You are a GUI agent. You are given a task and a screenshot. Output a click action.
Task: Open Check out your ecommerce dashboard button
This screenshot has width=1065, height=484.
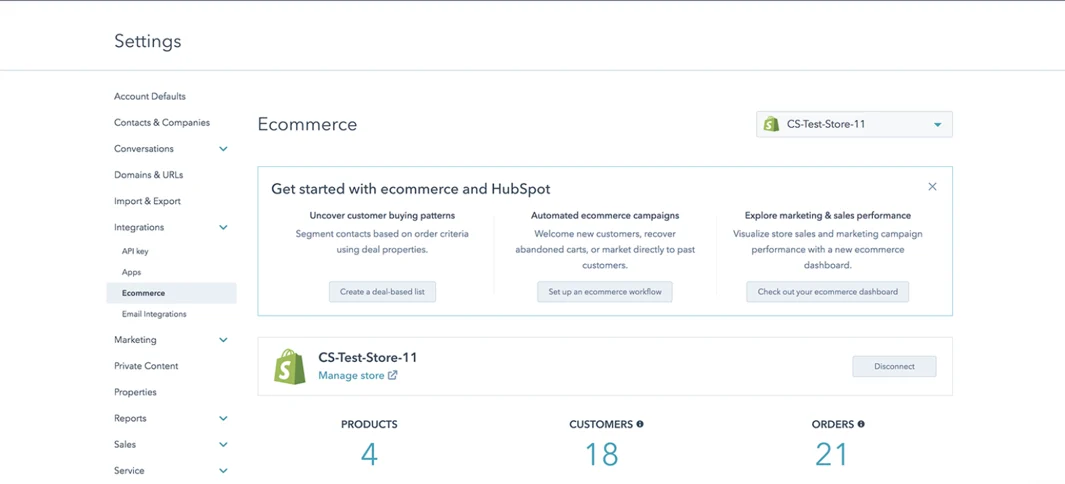827,292
